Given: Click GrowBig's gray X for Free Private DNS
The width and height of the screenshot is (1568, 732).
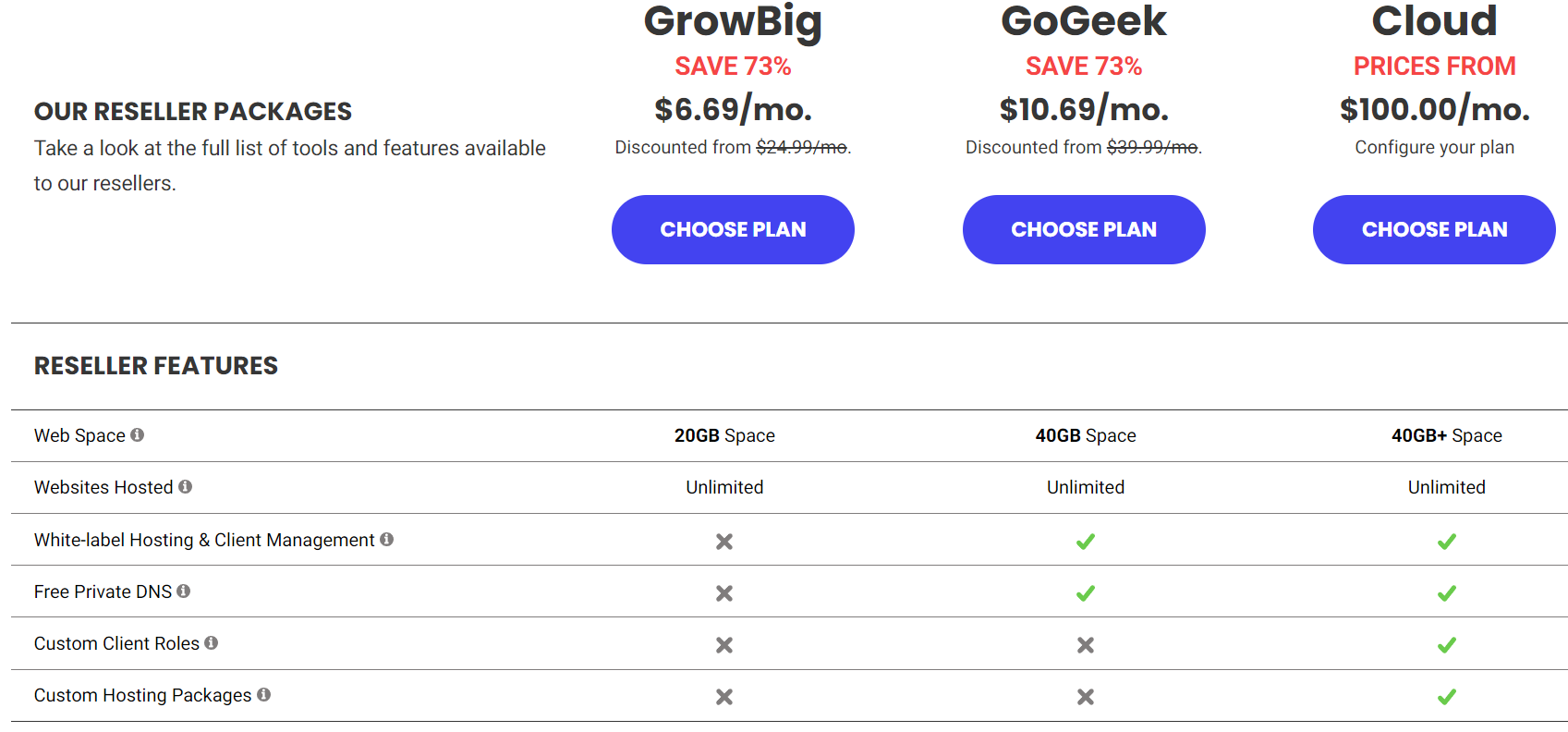Looking at the screenshot, I should [x=724, y=593].
